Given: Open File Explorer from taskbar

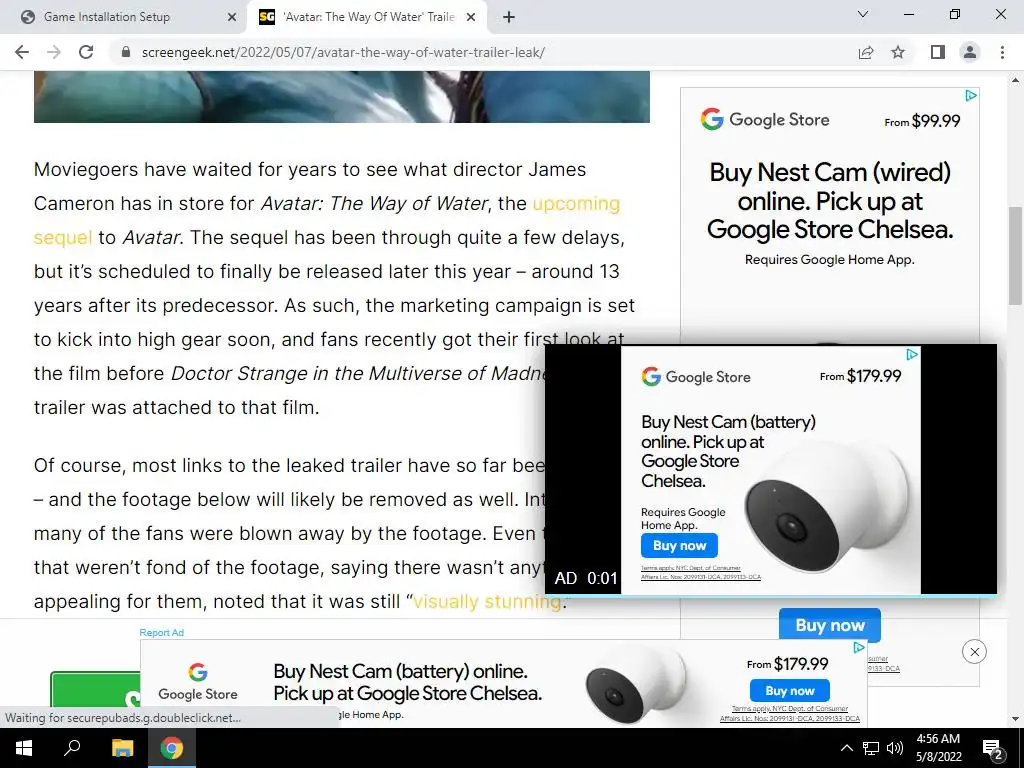Looking at the screenshot, I should click(x=122, y=748).
